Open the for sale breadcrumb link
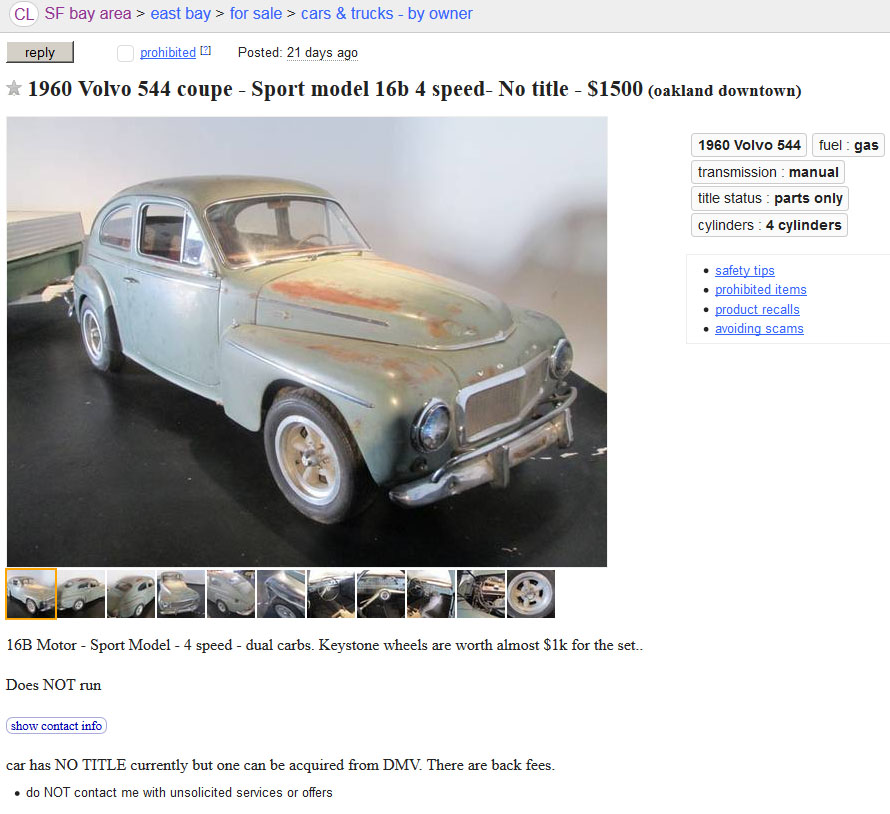Screen dimensions: 890x814 click(x=255, y=14)
